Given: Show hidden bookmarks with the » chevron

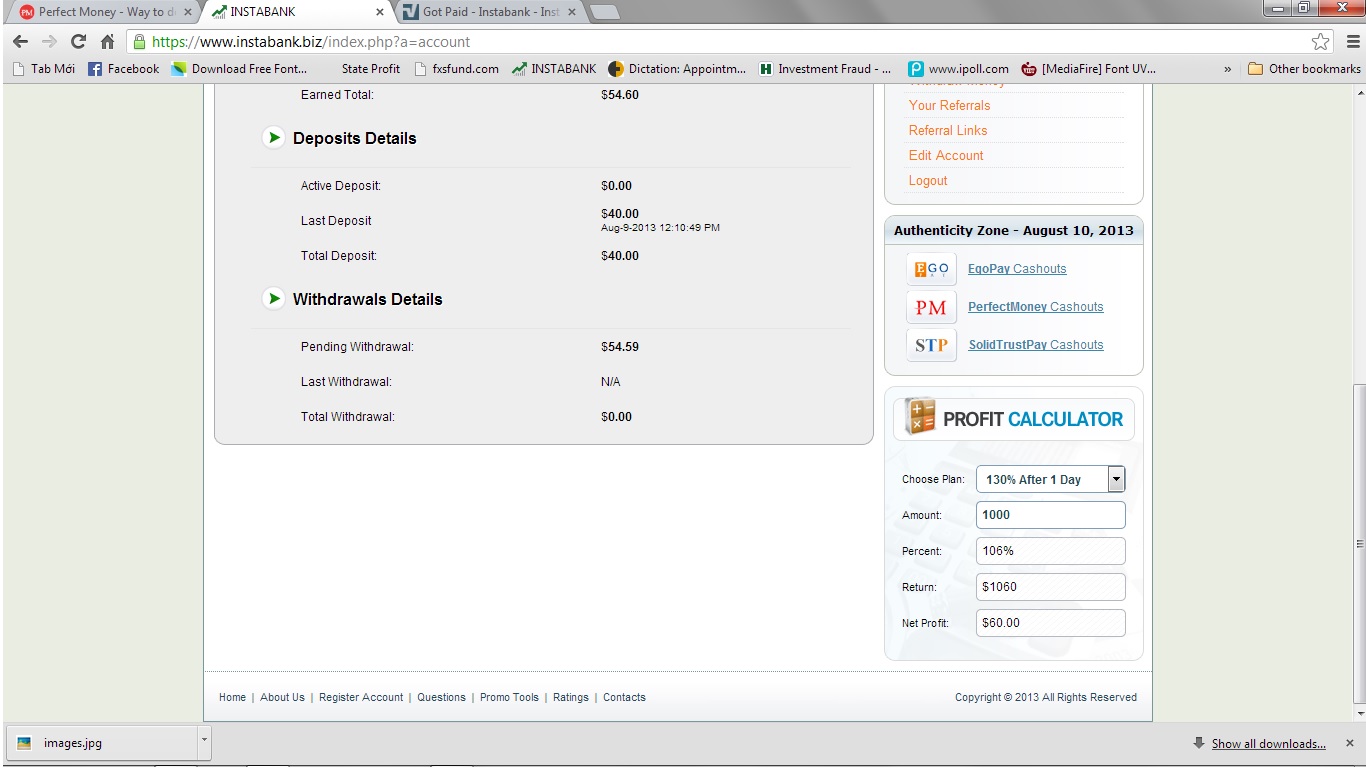Looking at the screenshot, I should click(x=1228, y=69).
